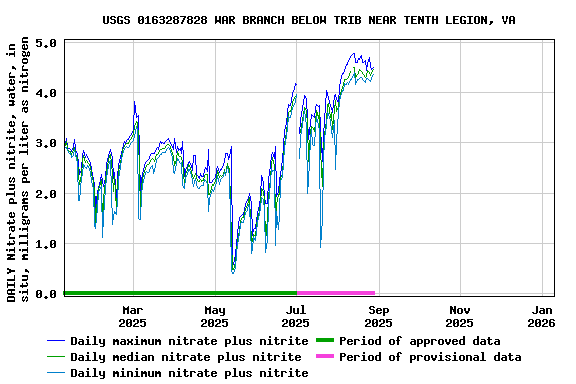Image resolution: width=576 pixels, height=384 pixels.
Task: Click the "Nov 2025" x-axis label
Action: (x=460, y=317)
